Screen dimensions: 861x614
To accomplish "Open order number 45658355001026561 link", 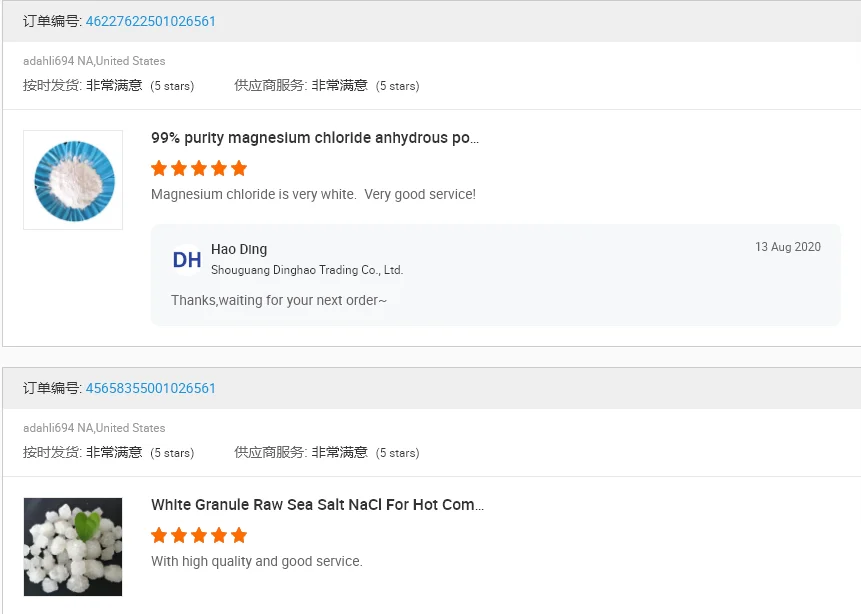I will tap(150, 388).
